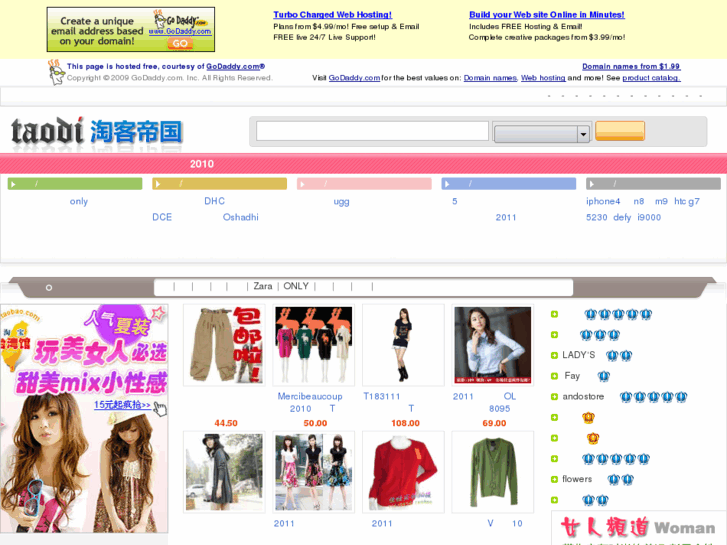727x545 pixels.
Task: Click the DCE keyword link
Action: (x=162, y=217)
